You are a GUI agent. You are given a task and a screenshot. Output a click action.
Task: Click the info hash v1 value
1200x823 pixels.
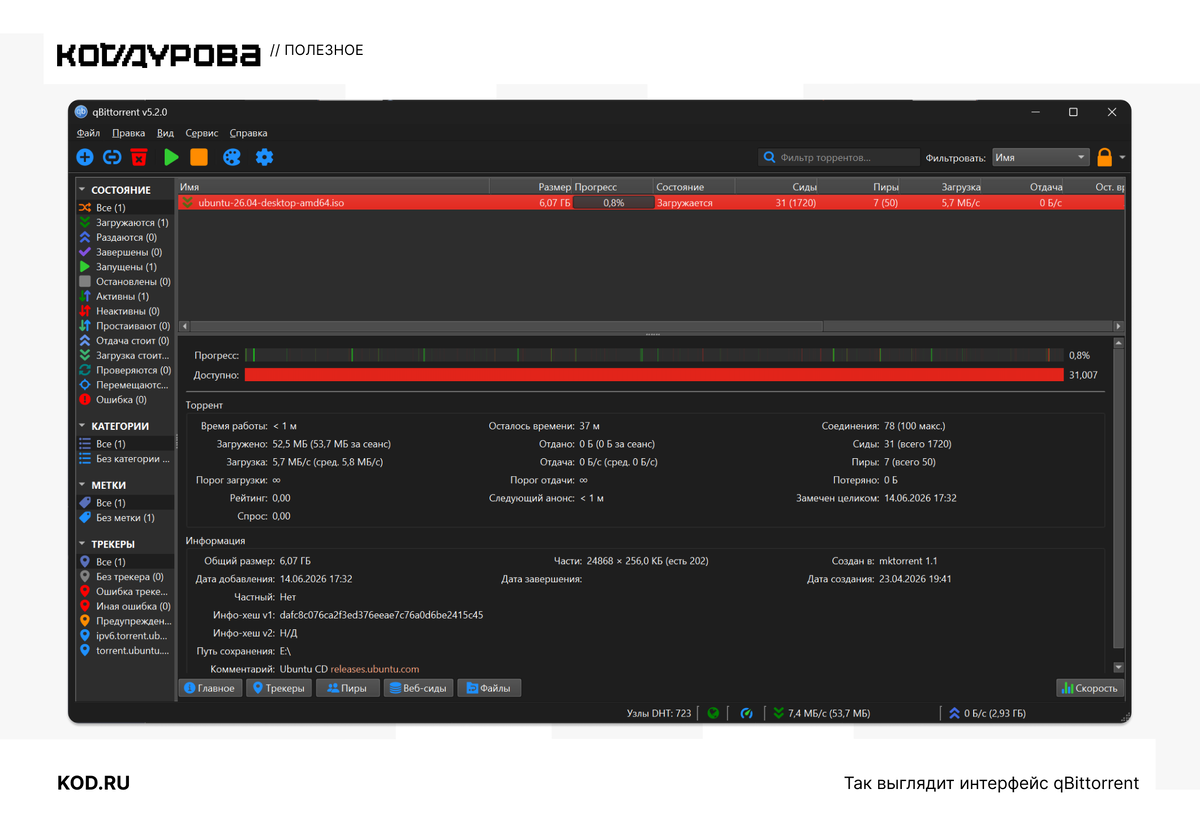381,615
